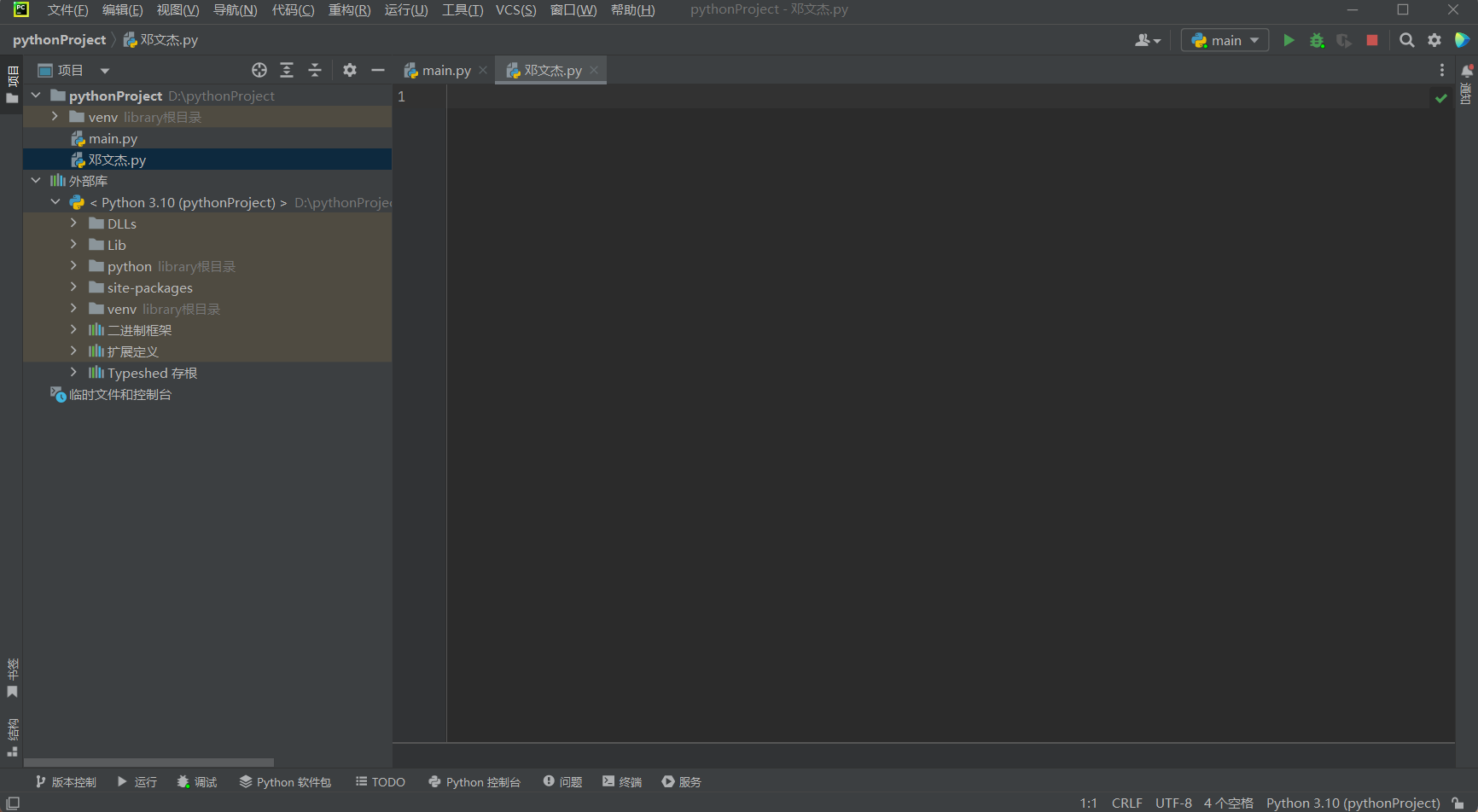The image size is (1478, 812).
Task: Expand the DLLs folder
Action: click(x=74, y=223)
